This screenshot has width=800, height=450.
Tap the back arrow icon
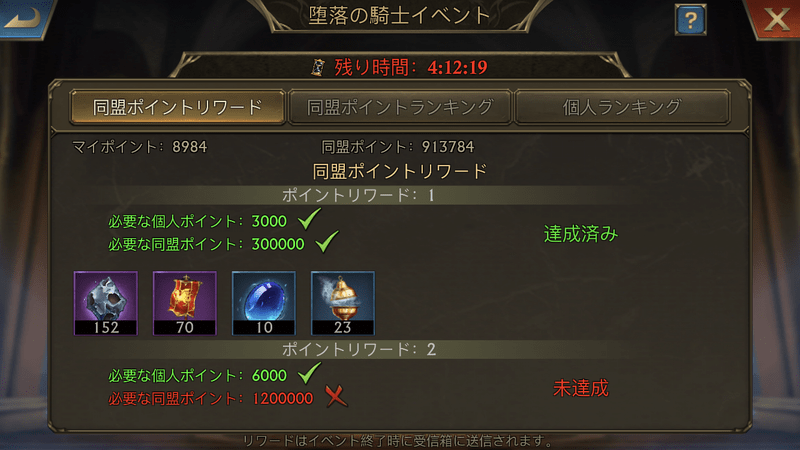tap(24, 18)
